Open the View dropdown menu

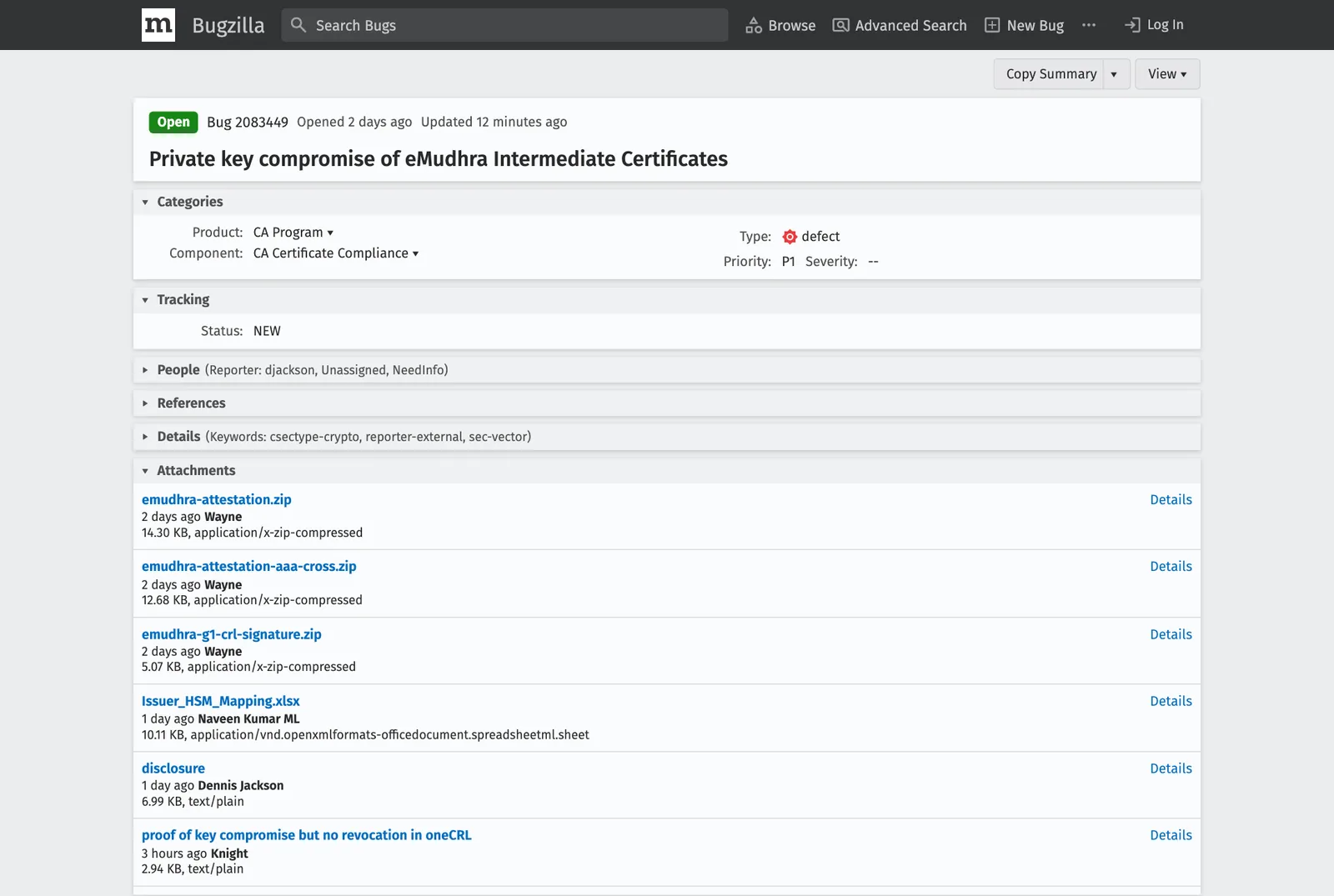click(1167, 74)
